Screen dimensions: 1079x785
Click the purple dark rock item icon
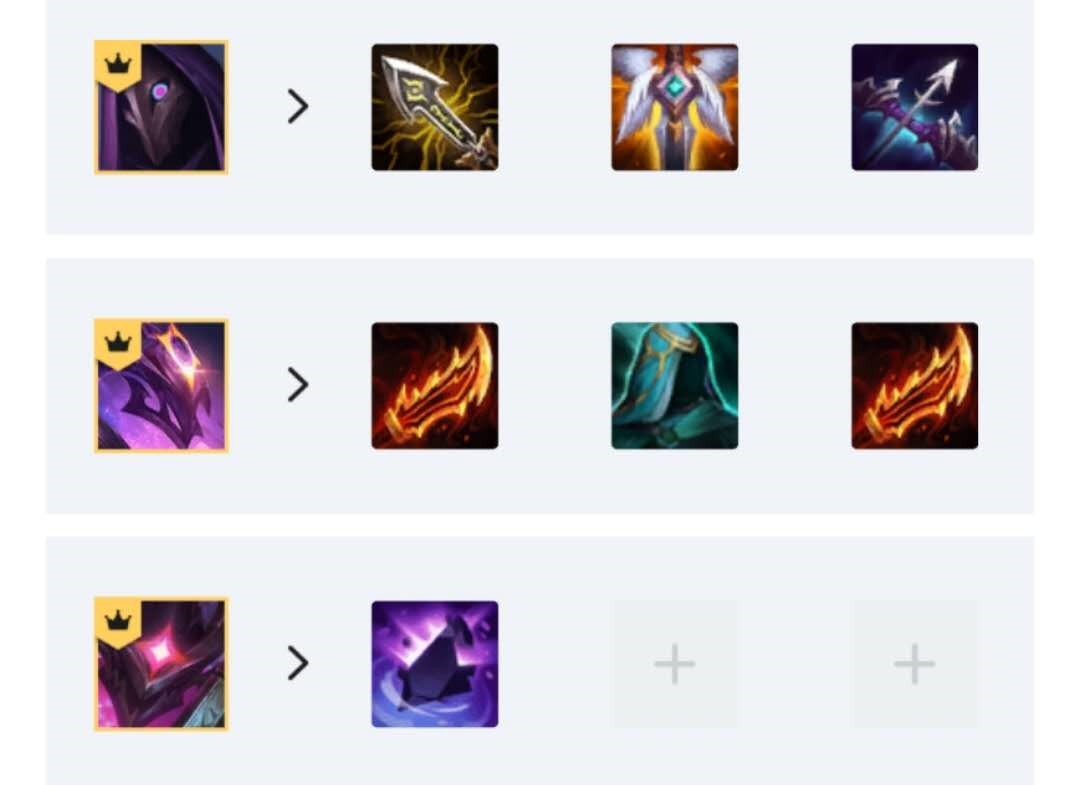tap(435, 664)
